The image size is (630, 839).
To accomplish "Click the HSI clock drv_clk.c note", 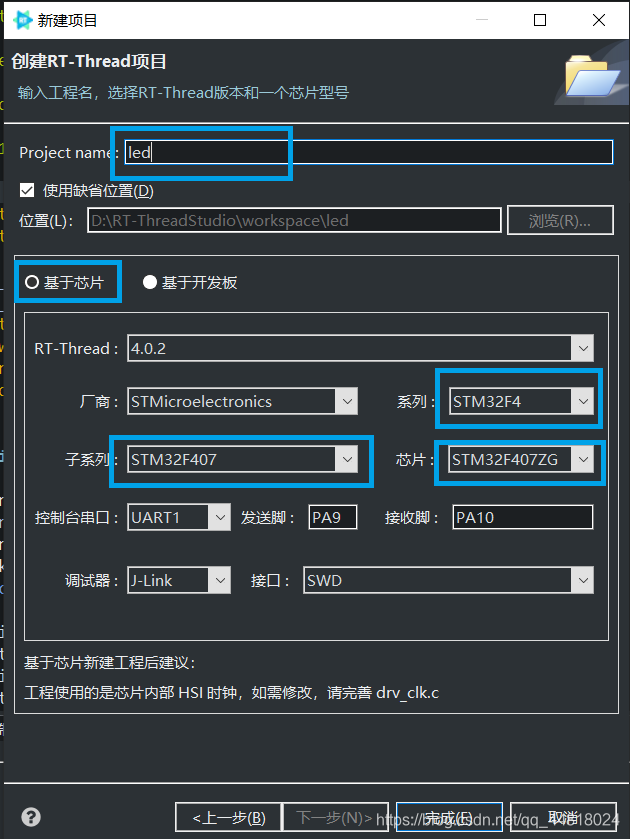I will (x=231, y=692).
